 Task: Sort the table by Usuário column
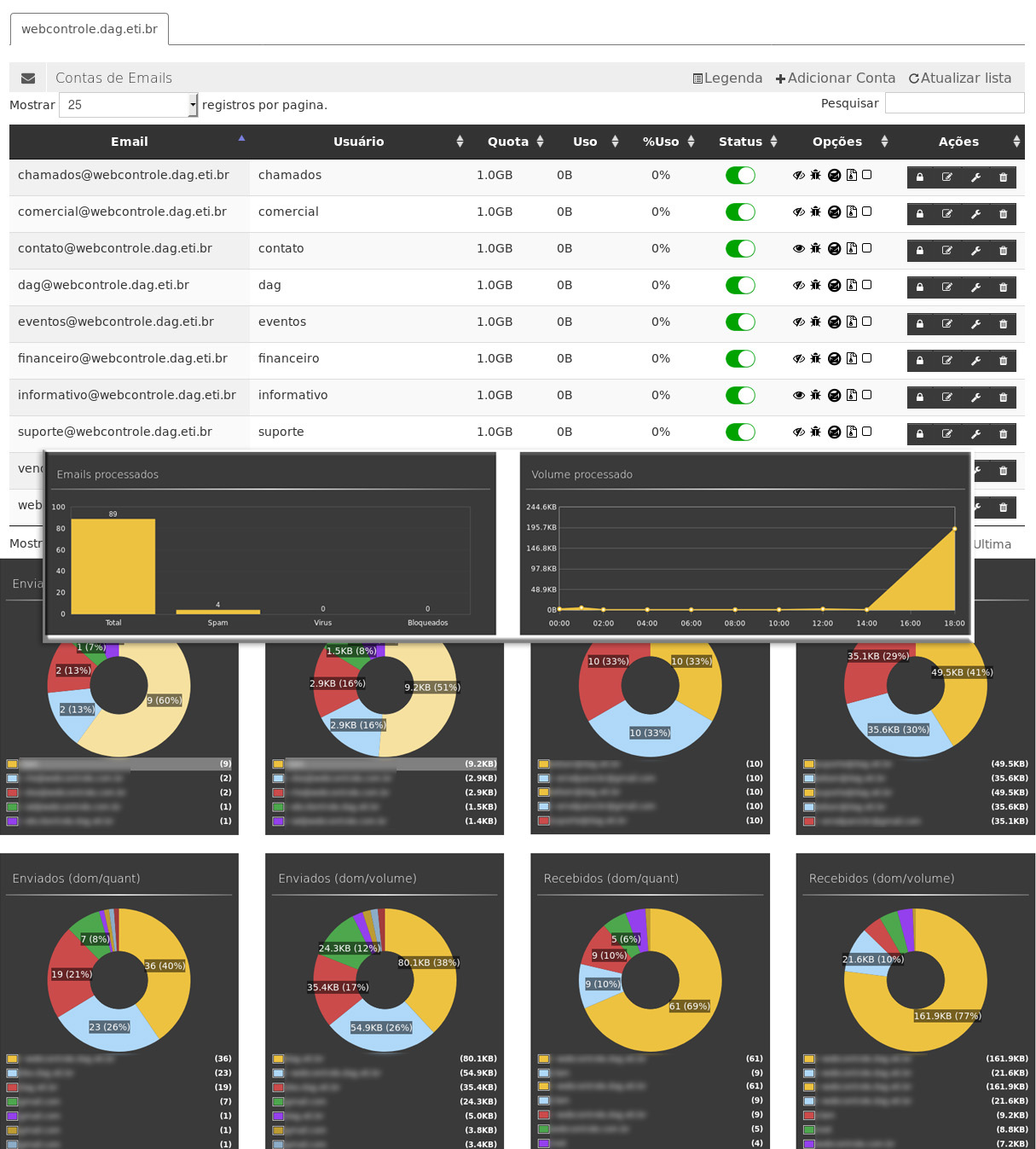(358, 142)
